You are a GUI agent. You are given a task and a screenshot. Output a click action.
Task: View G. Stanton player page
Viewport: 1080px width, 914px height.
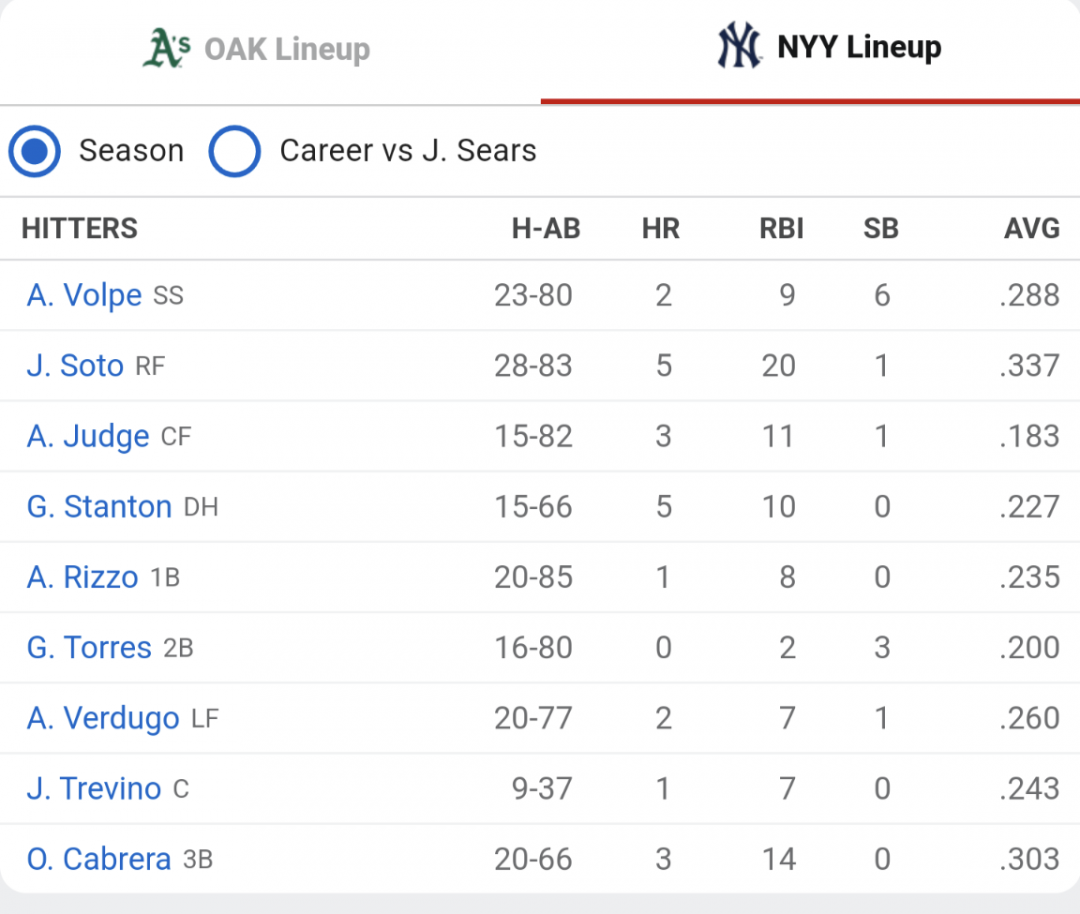click(x=99, y=507)
